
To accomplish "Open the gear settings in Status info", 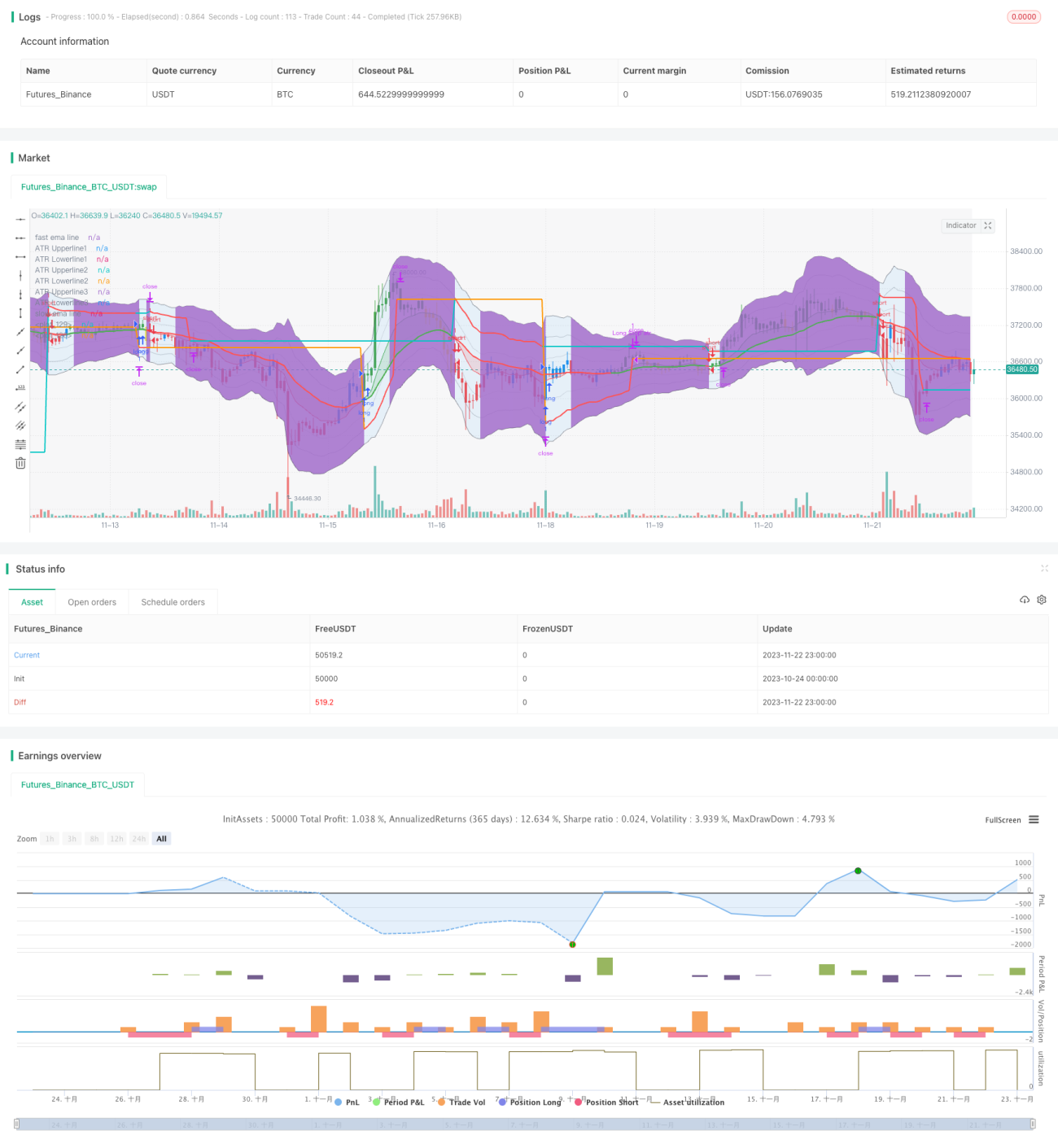I will (1042, 600).
